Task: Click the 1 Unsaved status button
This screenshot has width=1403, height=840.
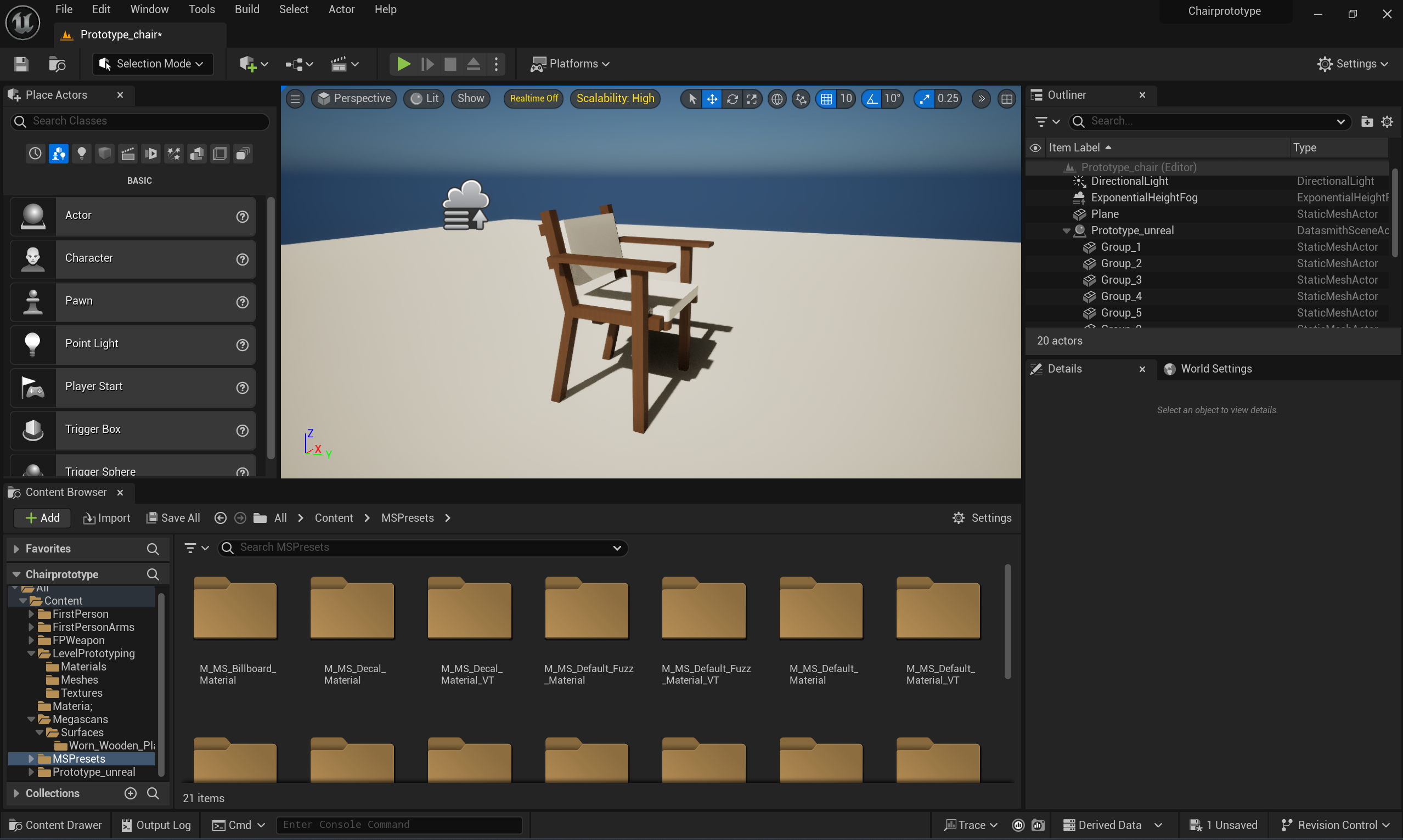Action: point(1223,825)
